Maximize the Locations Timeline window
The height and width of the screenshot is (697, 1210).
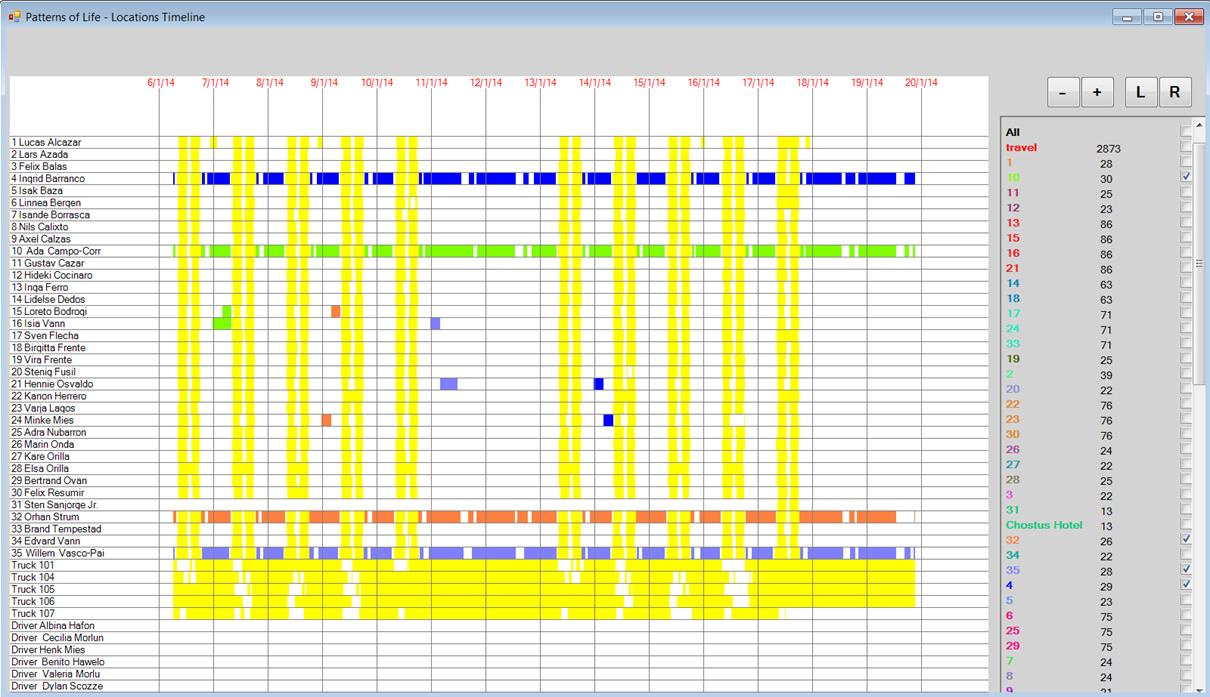1159,17
